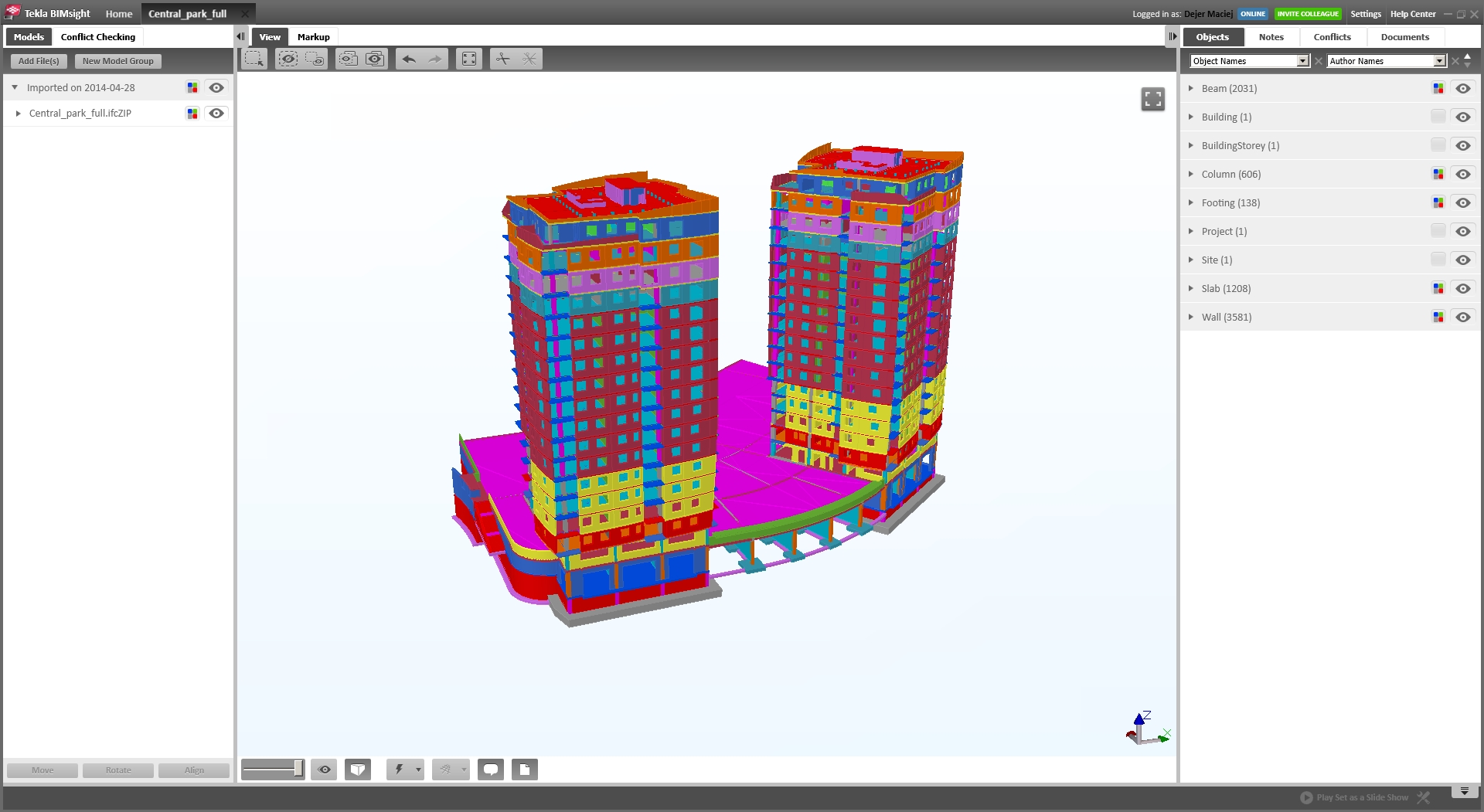Click the speech bubble notes icon
Viewport: 1484px width, 812px height.
coord(491,770)
